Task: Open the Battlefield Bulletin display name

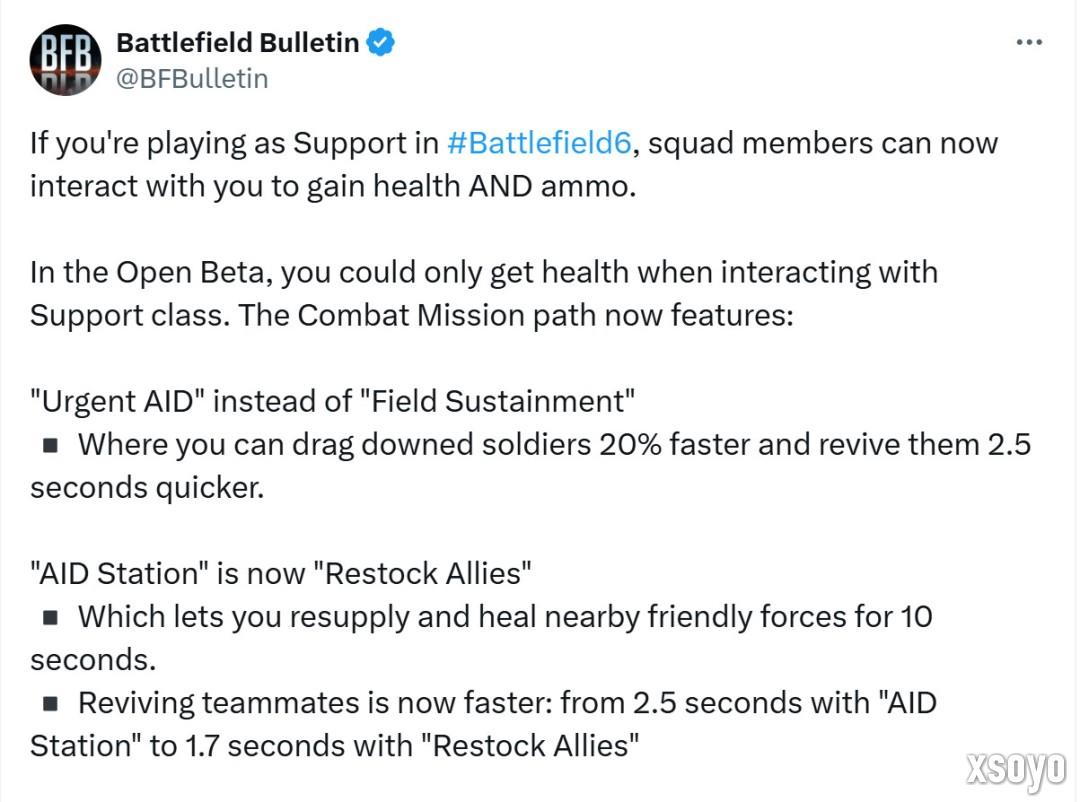Action: click(x=238, y=42)
